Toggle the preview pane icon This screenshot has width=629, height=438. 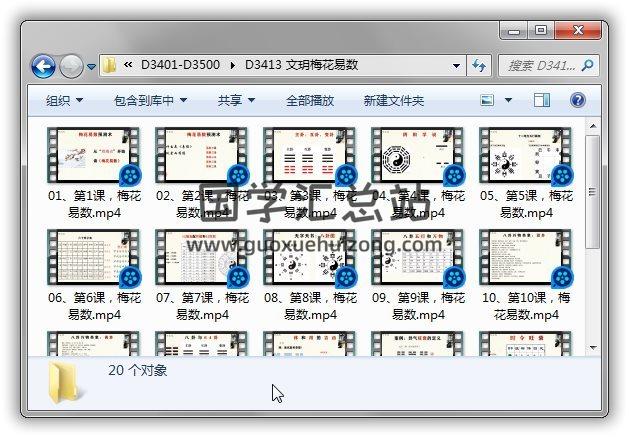[542, 100]
